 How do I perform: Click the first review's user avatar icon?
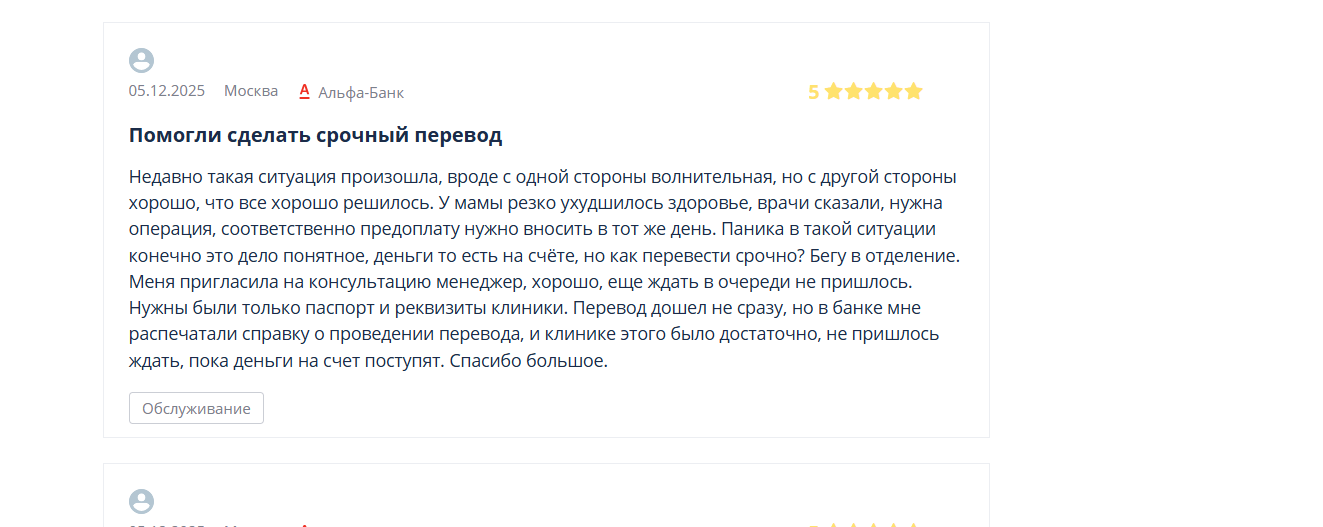[141, 61]
